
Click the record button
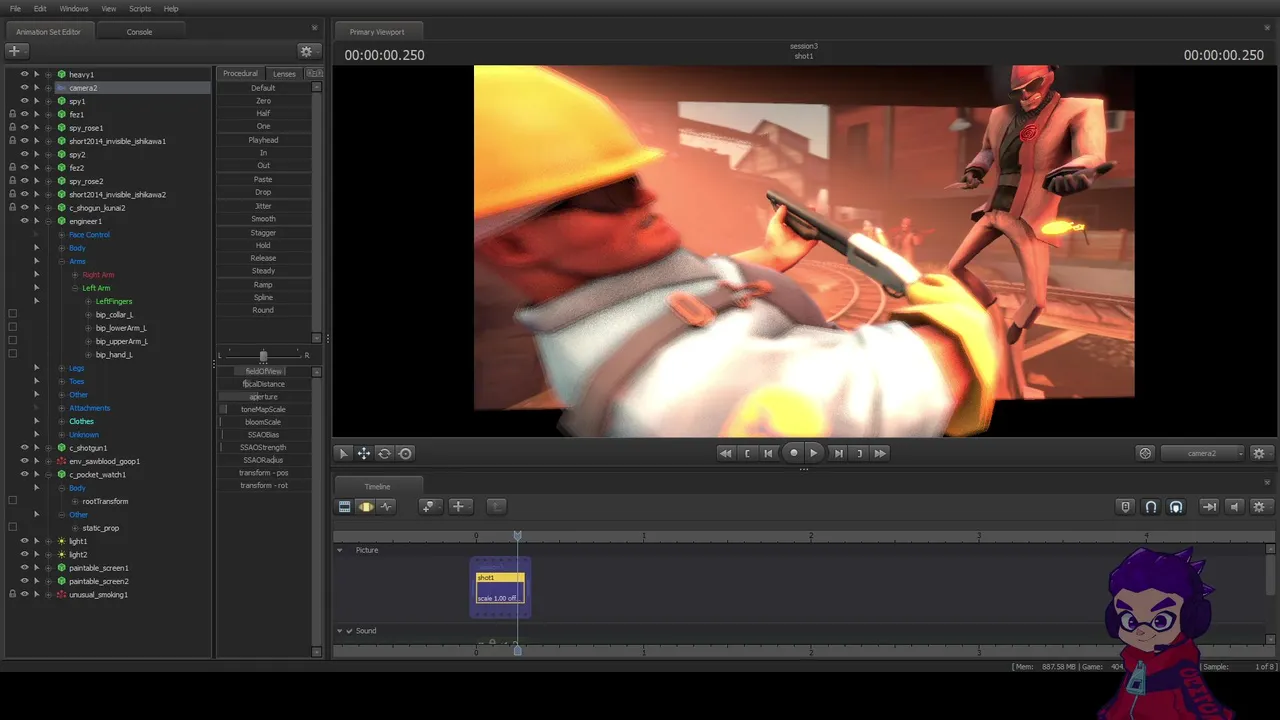794,453
